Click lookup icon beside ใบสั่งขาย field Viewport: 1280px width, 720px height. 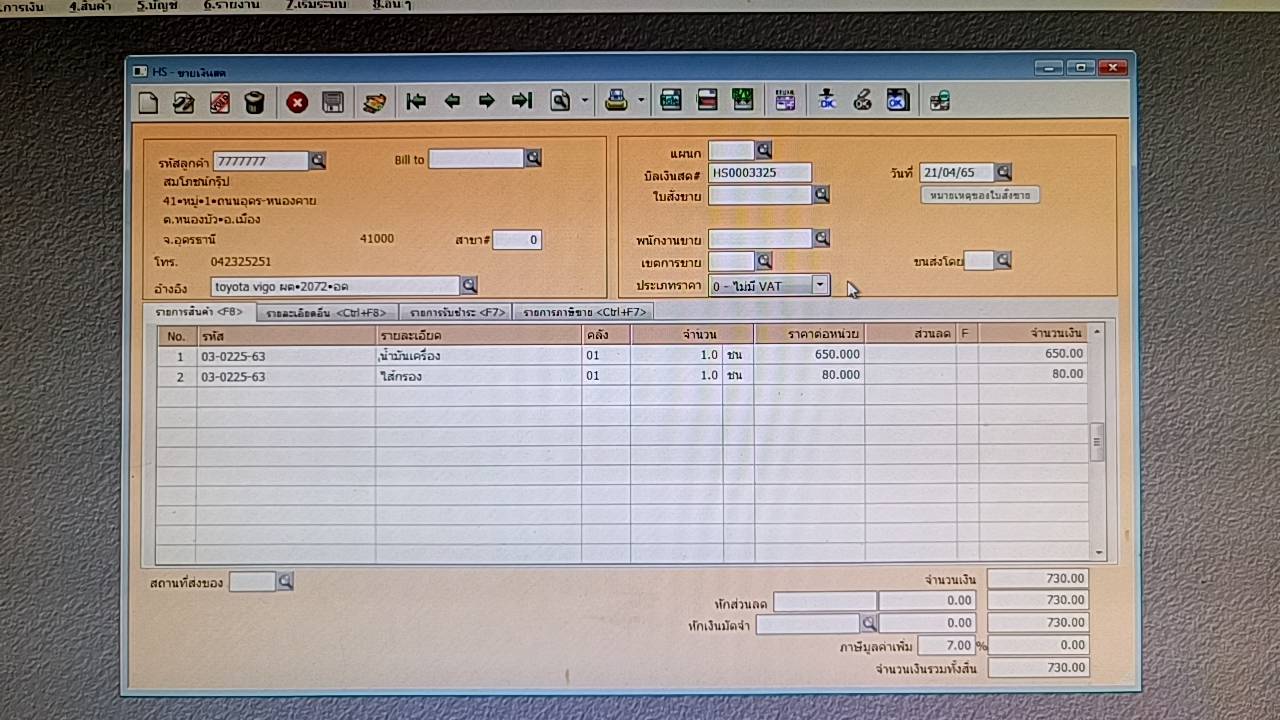(x=821, y=195)
